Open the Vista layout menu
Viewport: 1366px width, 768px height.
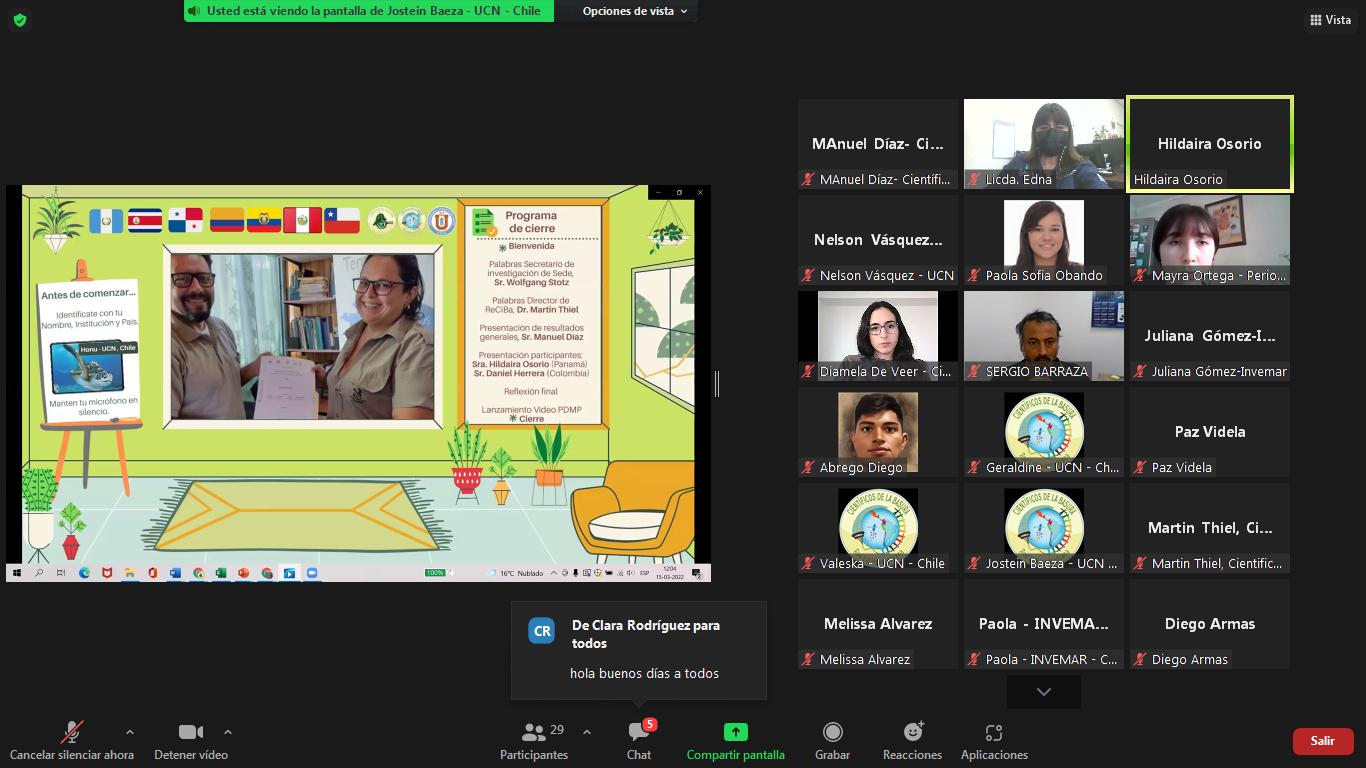coord(1329,20)
